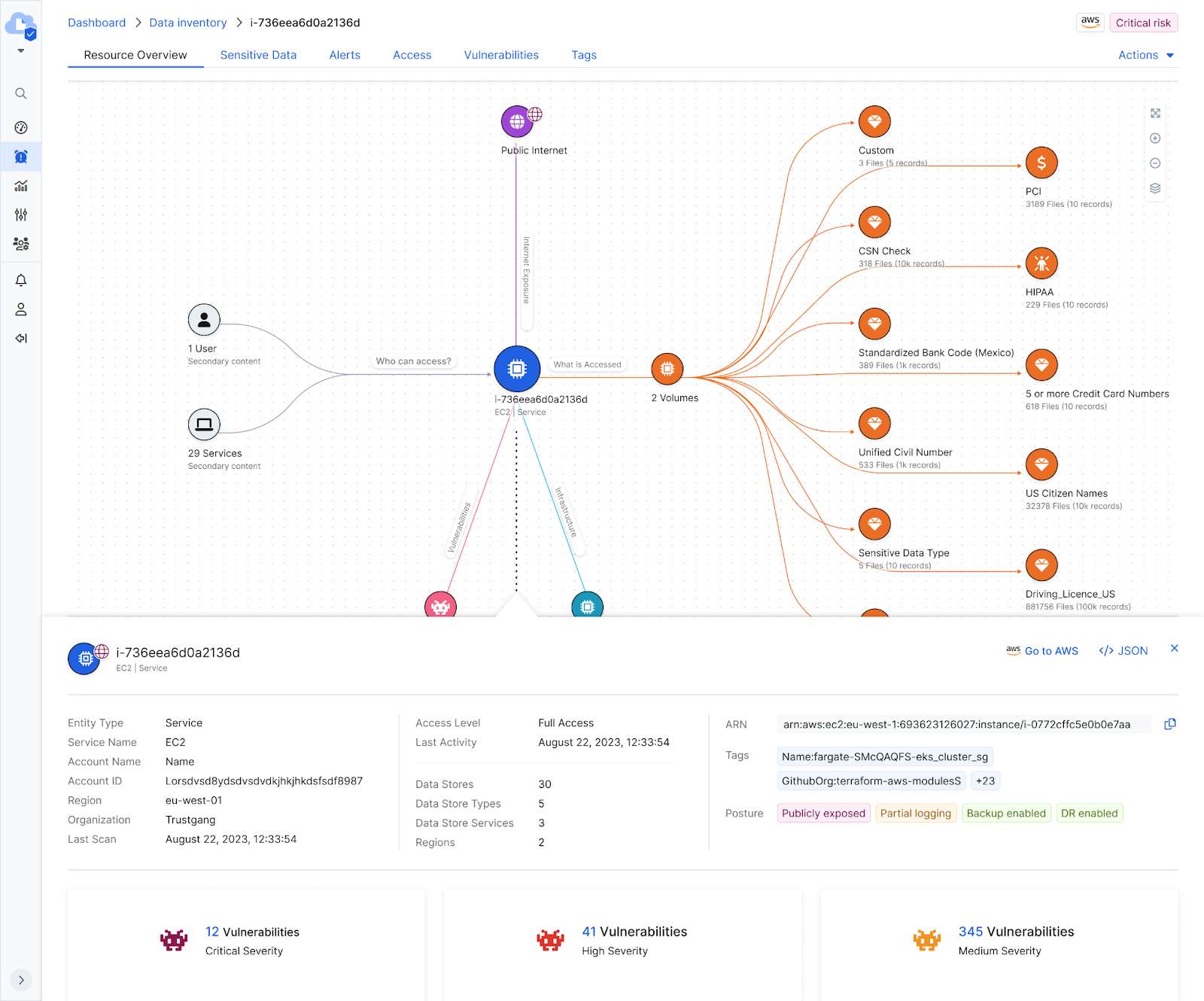Expand the collapsed sidebar with chevron
Screen dimensions: 1204x1001
pyautogui.click(x=21, y=980)
